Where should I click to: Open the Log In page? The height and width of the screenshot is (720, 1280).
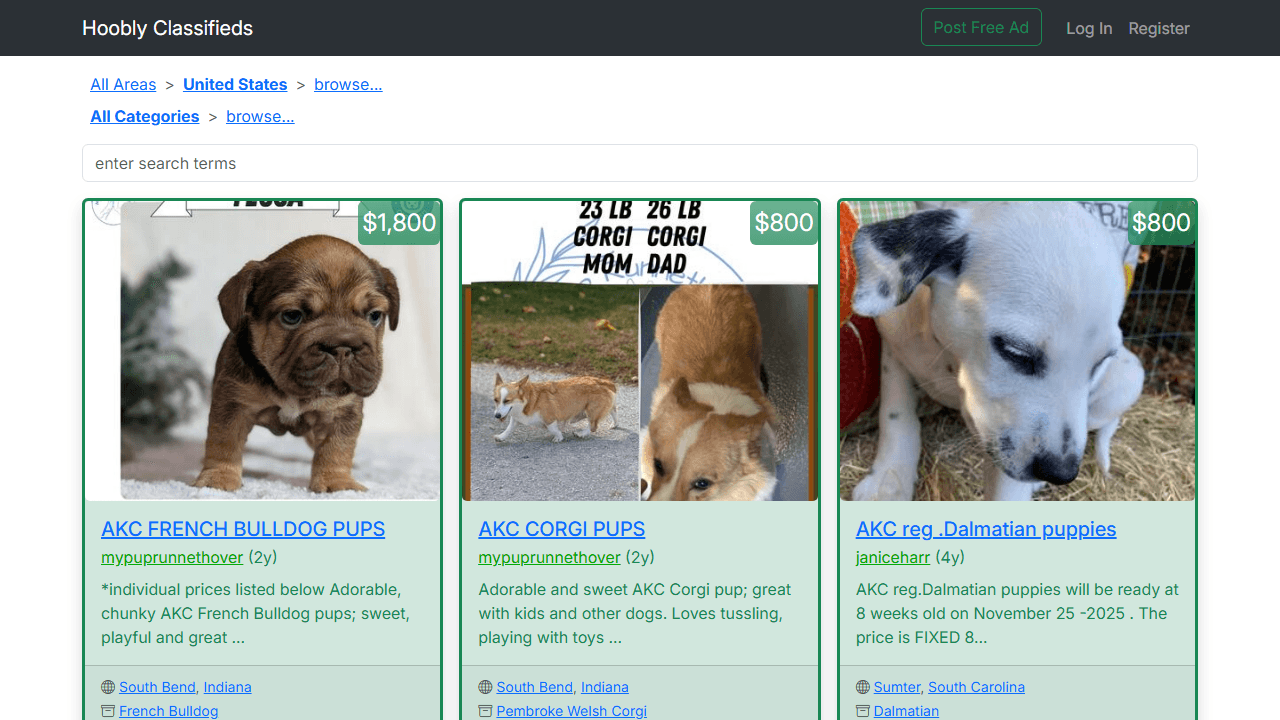1088,28
